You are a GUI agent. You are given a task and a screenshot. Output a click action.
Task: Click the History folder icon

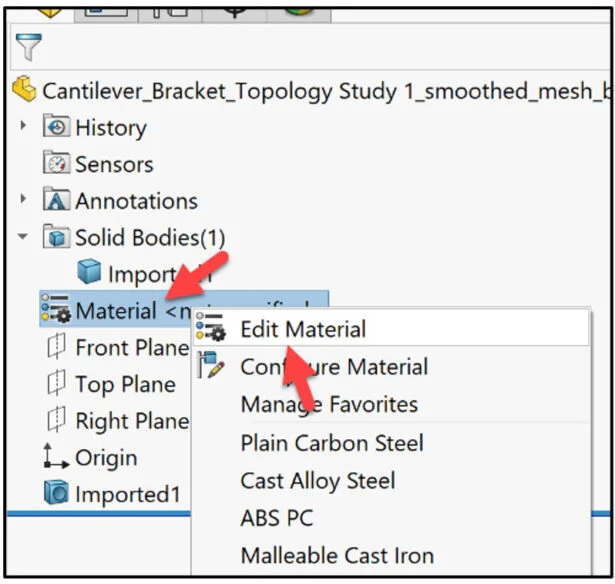coord(57,127)
